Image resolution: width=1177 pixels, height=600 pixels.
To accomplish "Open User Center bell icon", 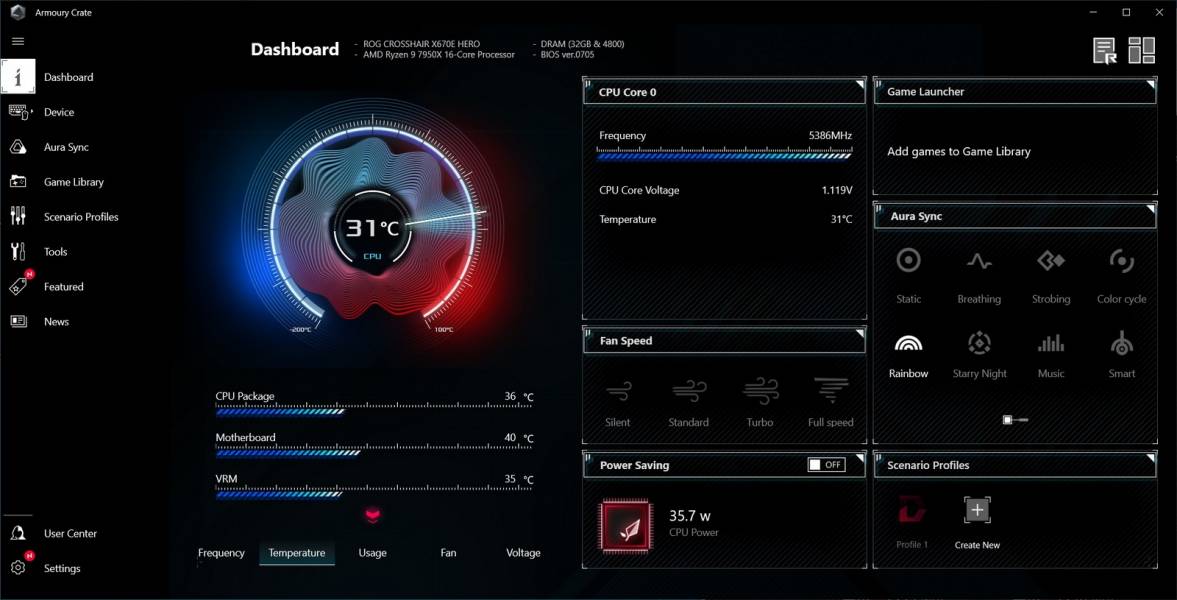I will pos(18,533).
